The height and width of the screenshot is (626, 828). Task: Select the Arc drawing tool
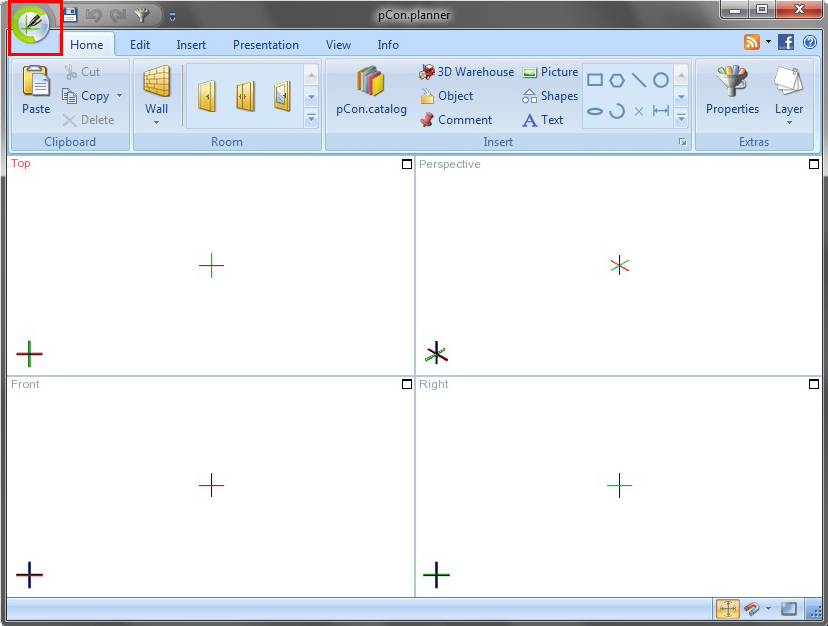coord(617,111)
